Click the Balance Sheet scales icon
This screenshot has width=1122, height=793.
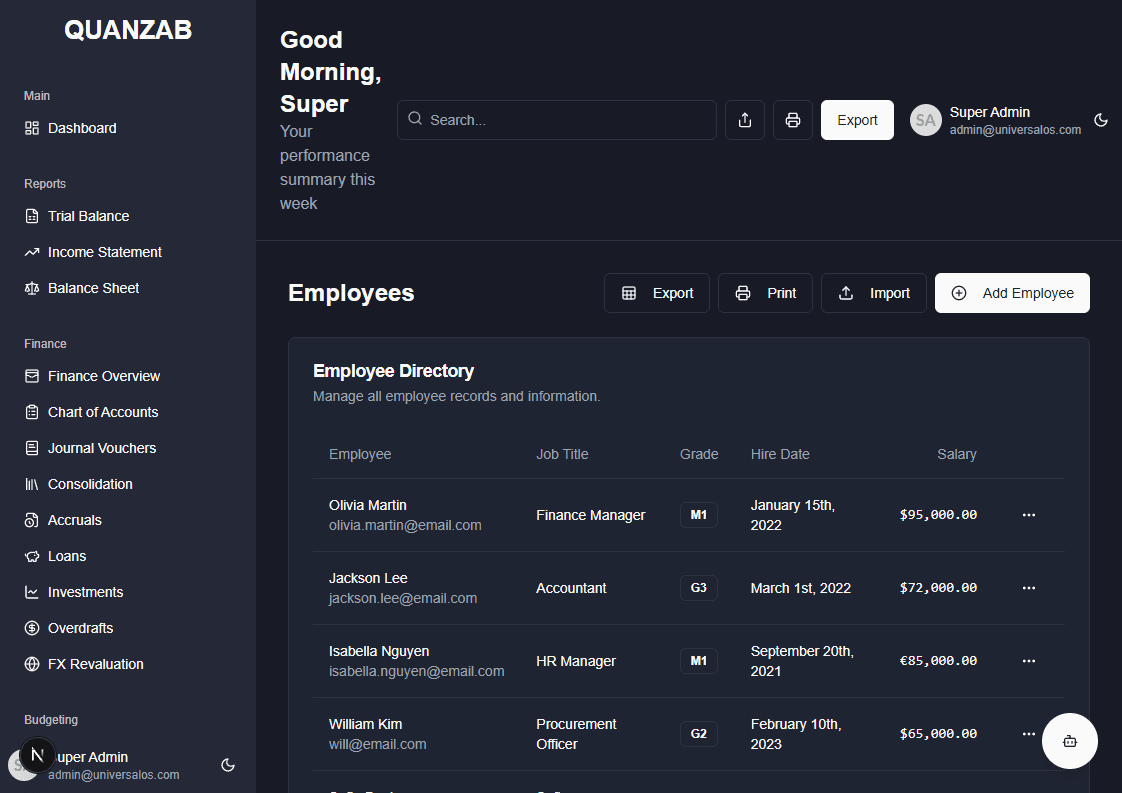[31, 288]
